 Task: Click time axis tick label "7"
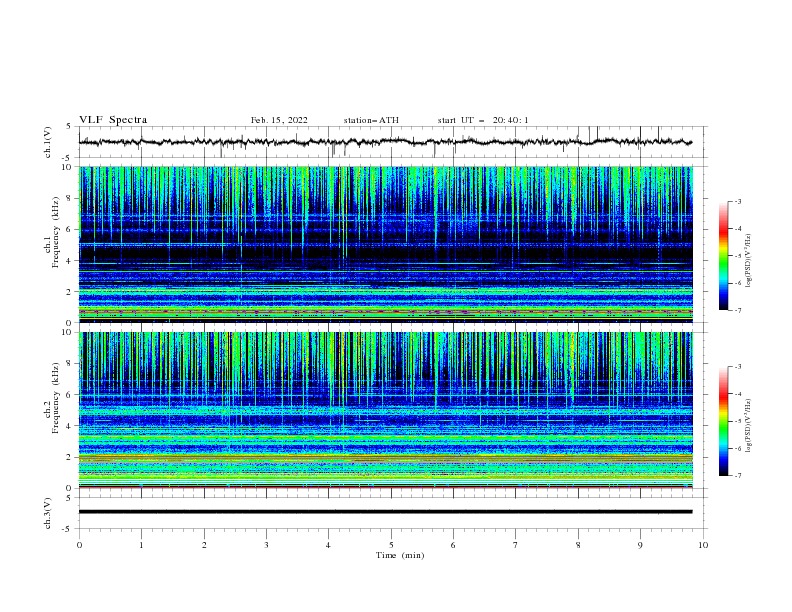516,545
